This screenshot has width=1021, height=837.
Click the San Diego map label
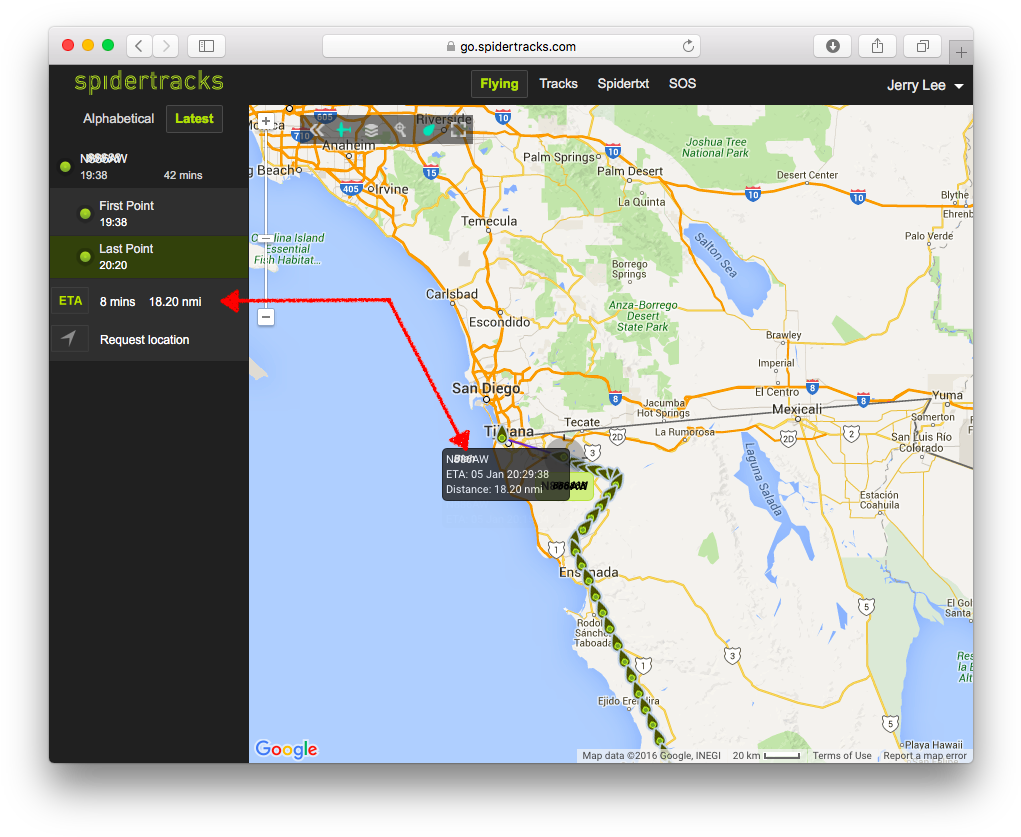[x=486, y=388]
